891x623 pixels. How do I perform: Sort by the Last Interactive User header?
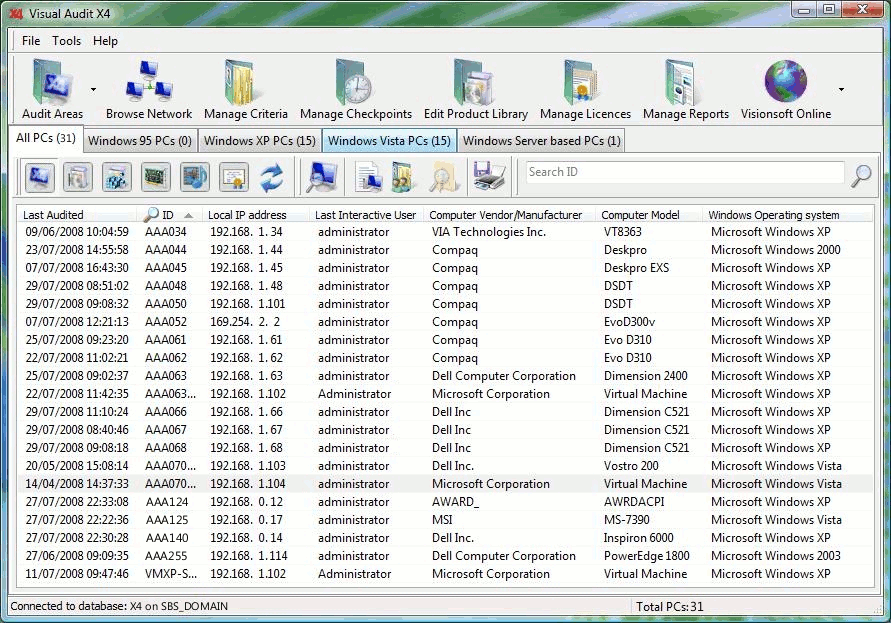tap(365, 215)
